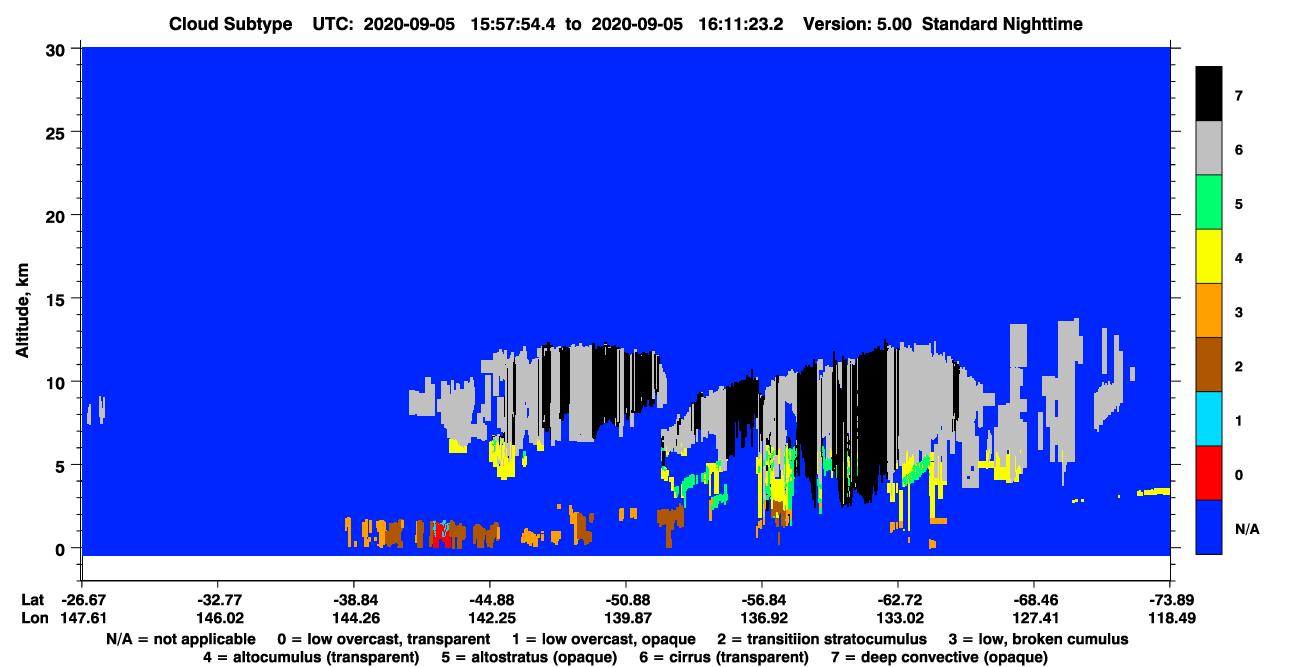Click '0 = low overcast, transparent' legend text

point(383,639)
